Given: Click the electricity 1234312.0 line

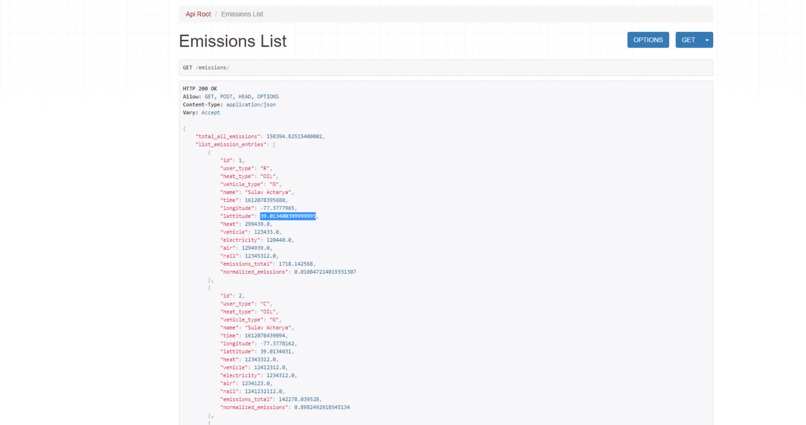Looking at the screenshot, I should (259, 376).
